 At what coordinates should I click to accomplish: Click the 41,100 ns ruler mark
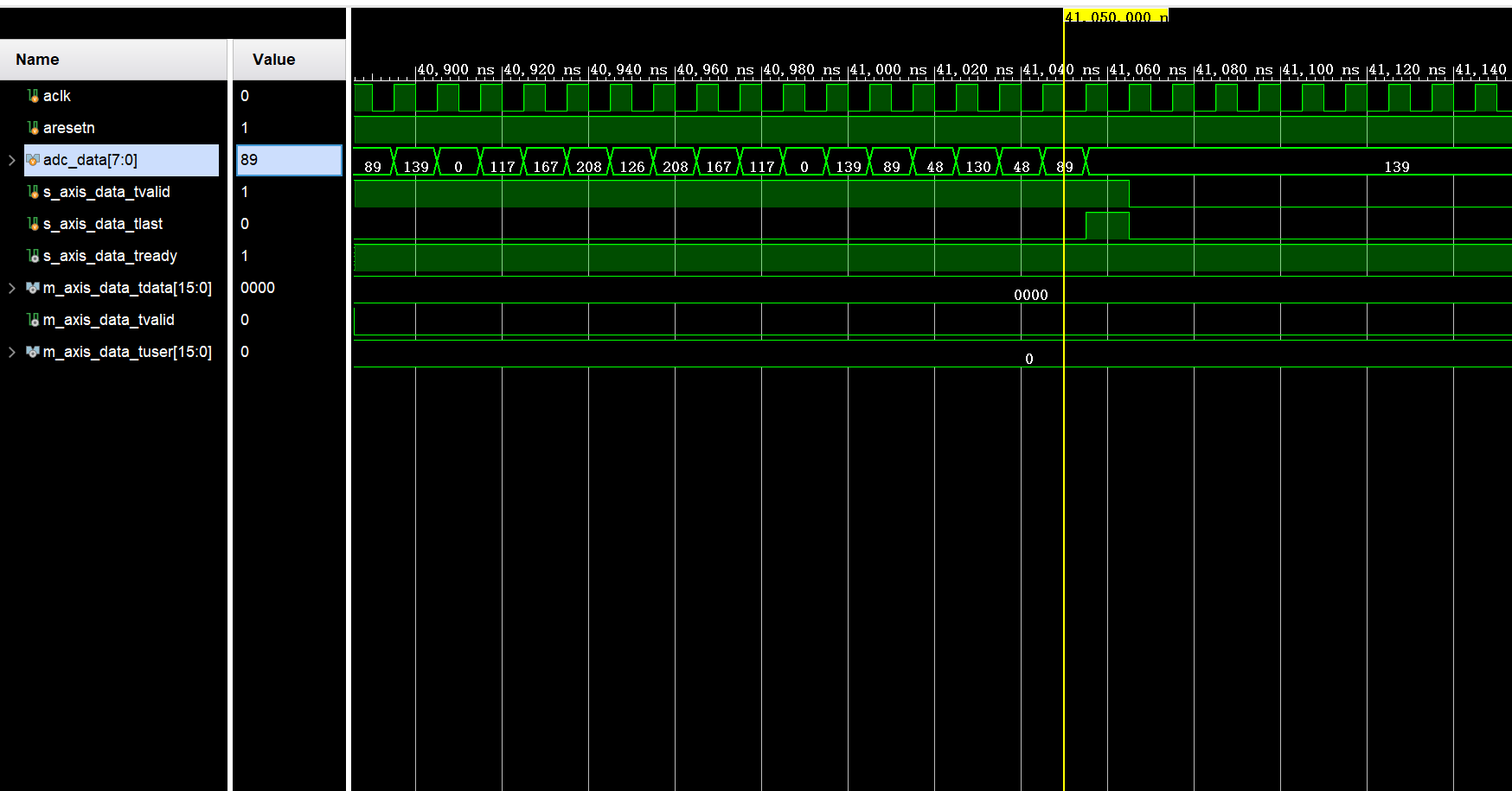pyautogui.click(x=1321, y=69)
